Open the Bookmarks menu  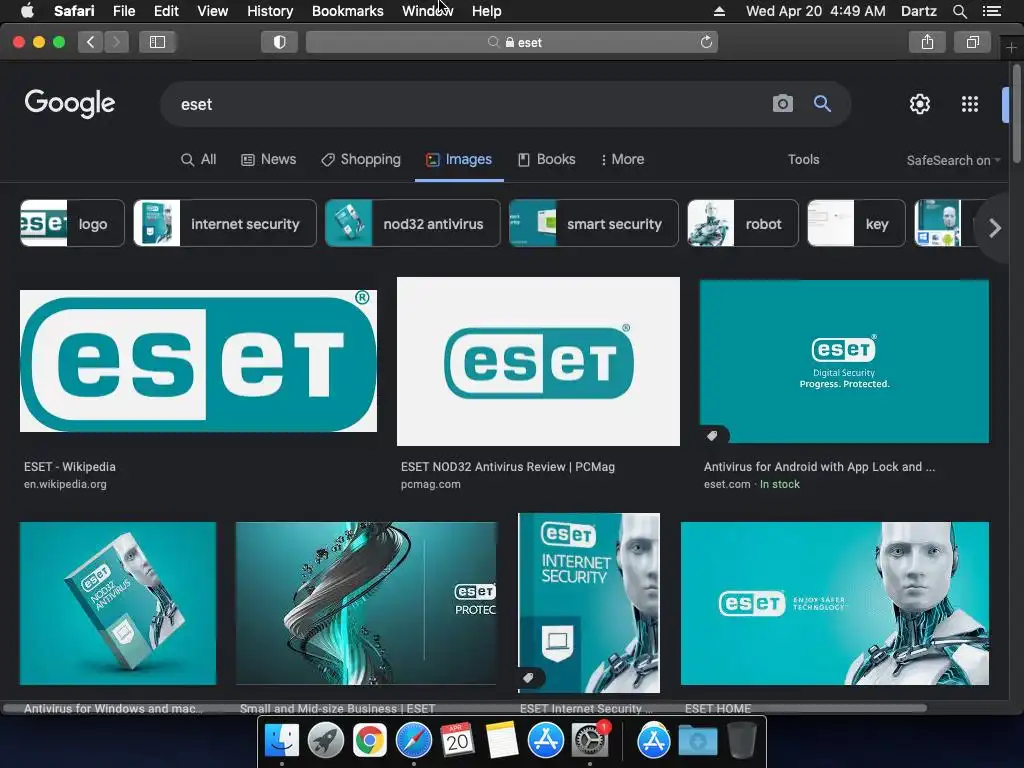click(347, 11)
